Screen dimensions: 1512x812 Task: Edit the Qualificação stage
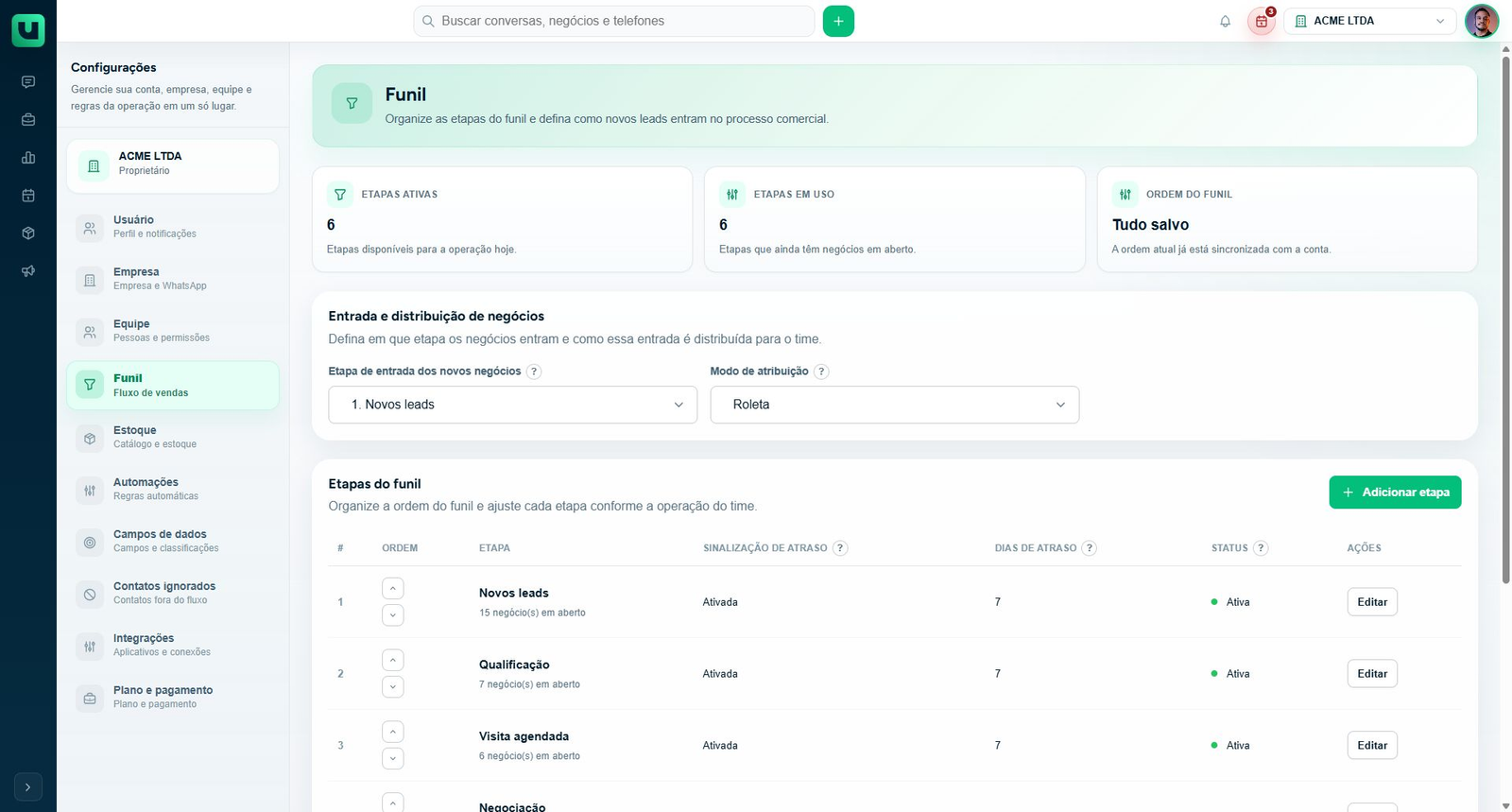pyautogui.click(x=1372, y=674)
